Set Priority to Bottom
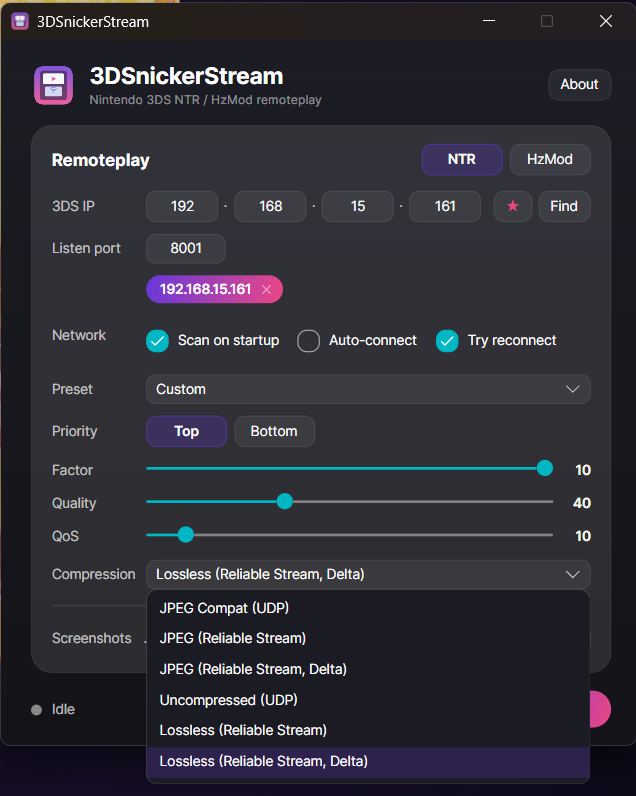Screen dimensions: 636x796 click(x=274, y=432)
